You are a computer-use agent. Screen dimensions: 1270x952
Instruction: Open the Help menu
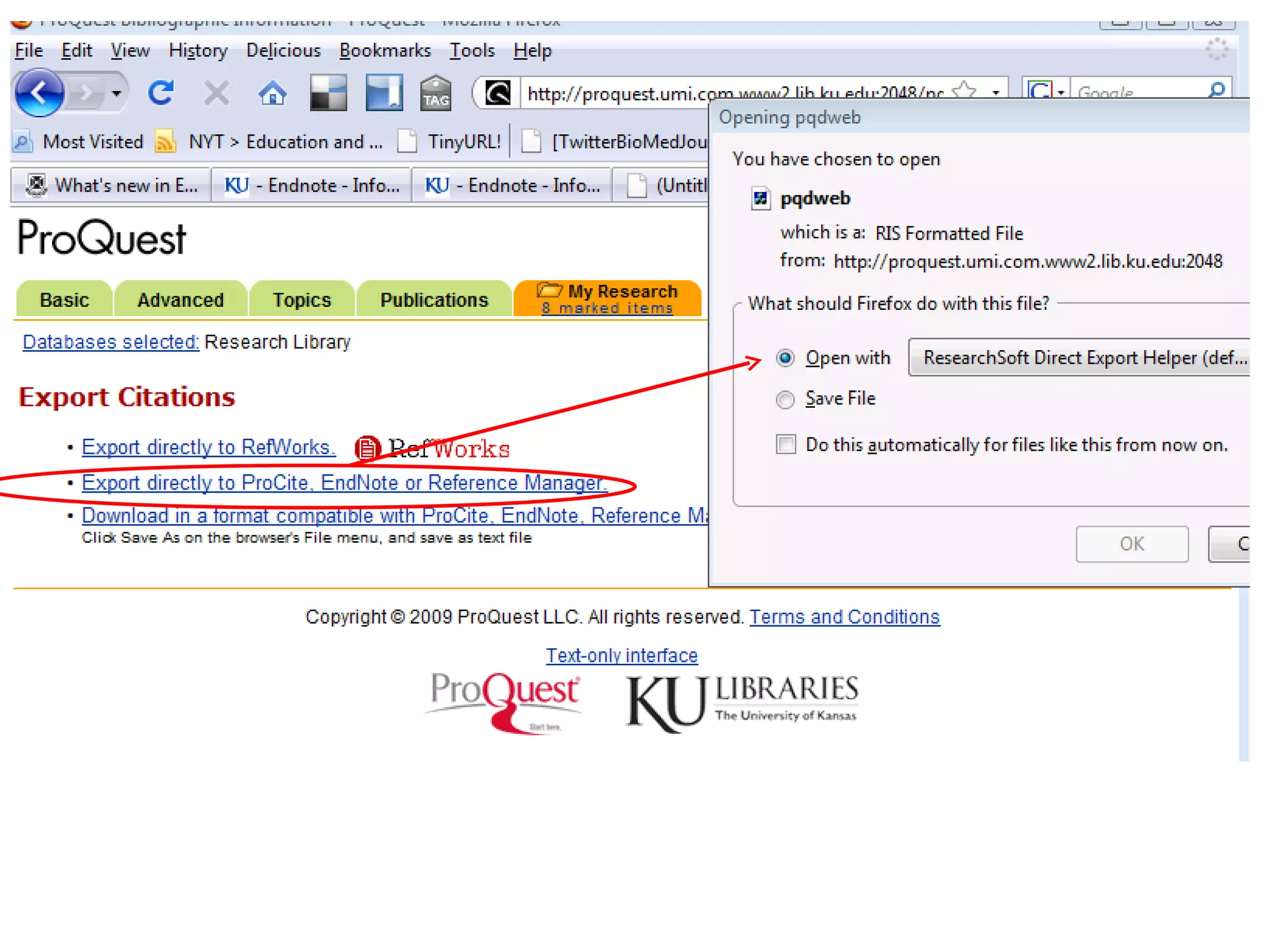[532, 50]
